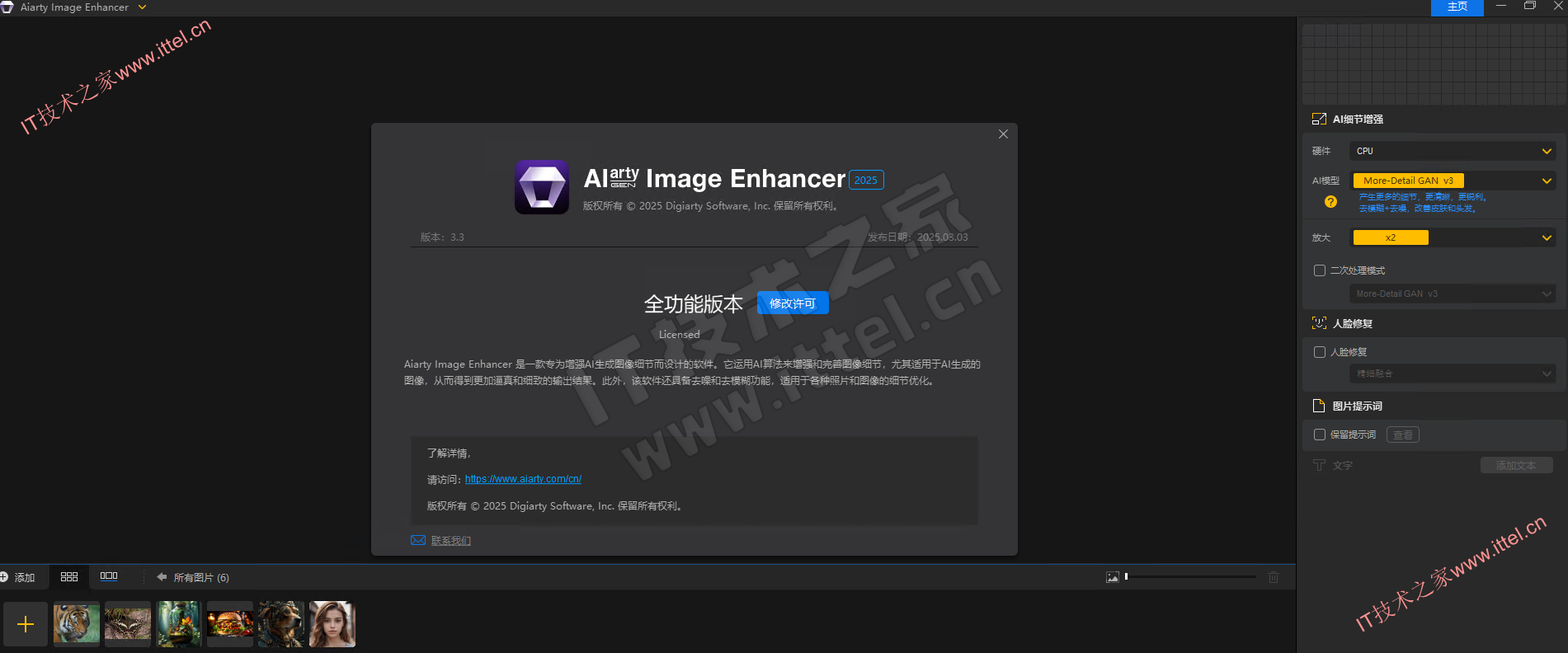Select the burger thumbnail
1568x653 pixels.
(230, 624)
